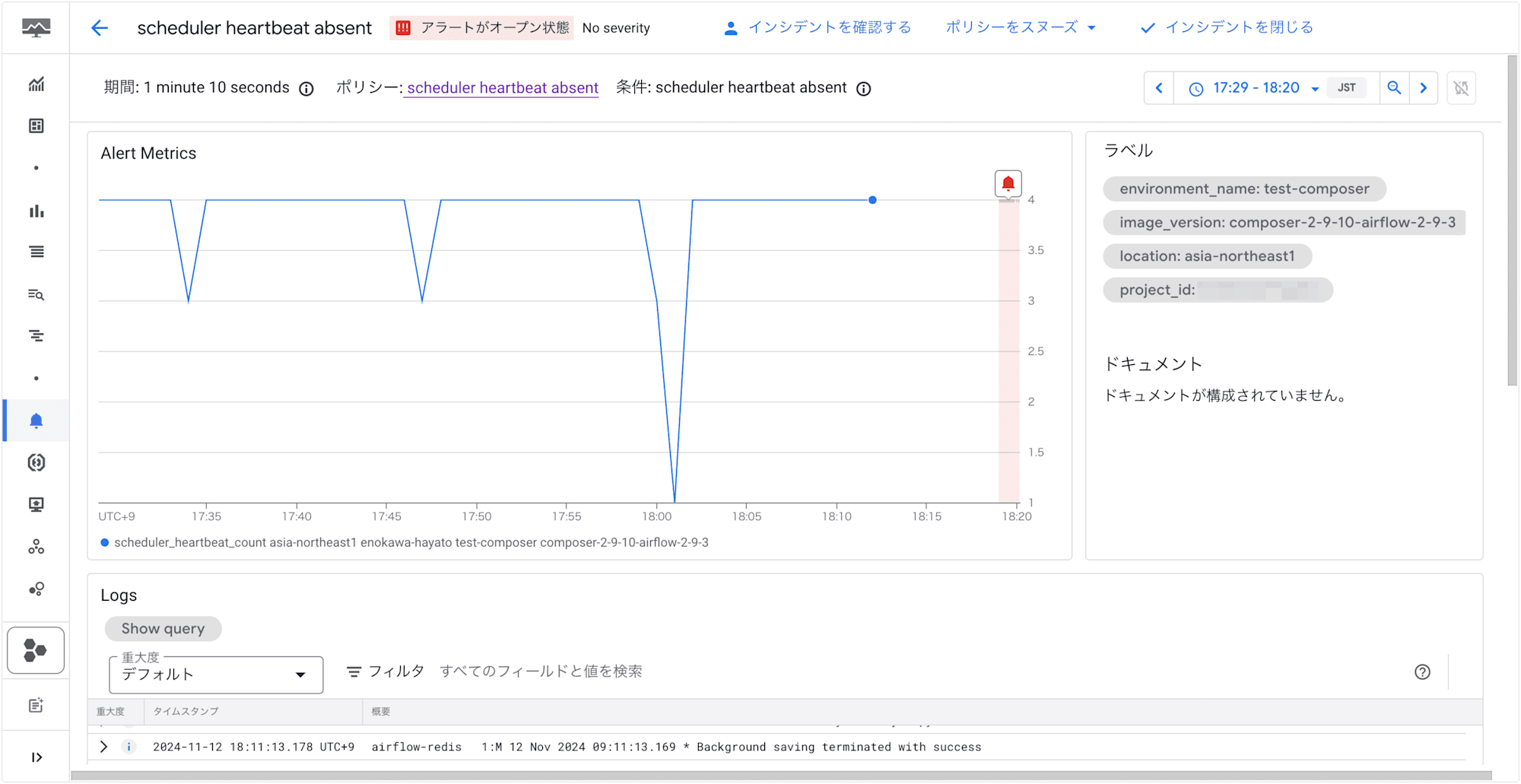Open the three-circle groups icon in sidebar
The width and height of the screenshot is (1521, 784).
coord(36,547)
